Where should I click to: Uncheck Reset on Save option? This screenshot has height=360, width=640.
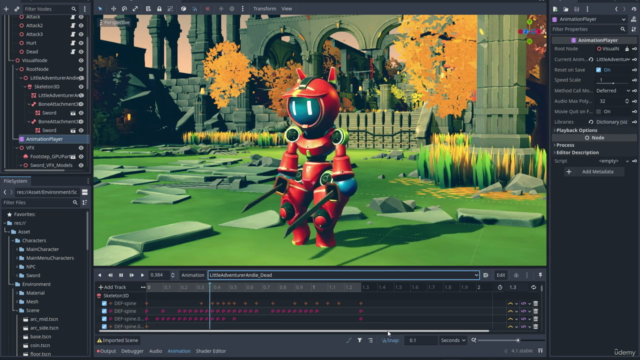[598, 70]
